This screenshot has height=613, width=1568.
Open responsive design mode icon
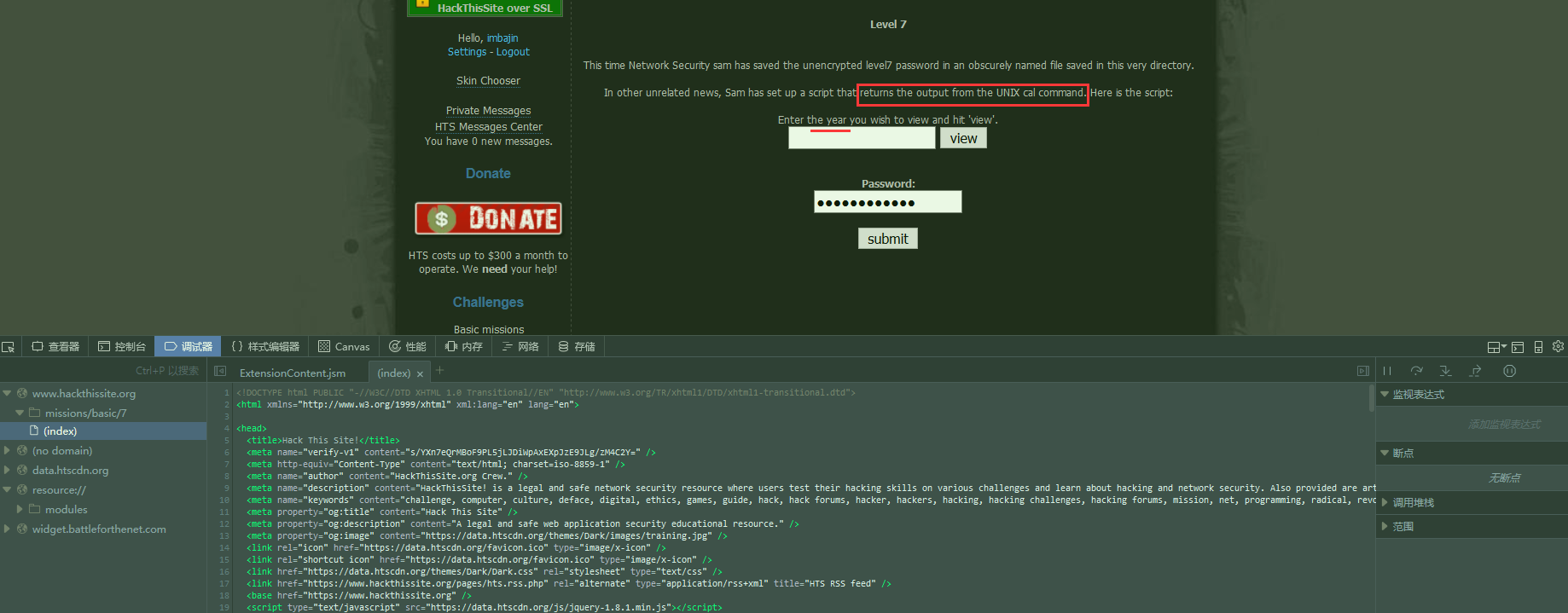coord(1538,347)
